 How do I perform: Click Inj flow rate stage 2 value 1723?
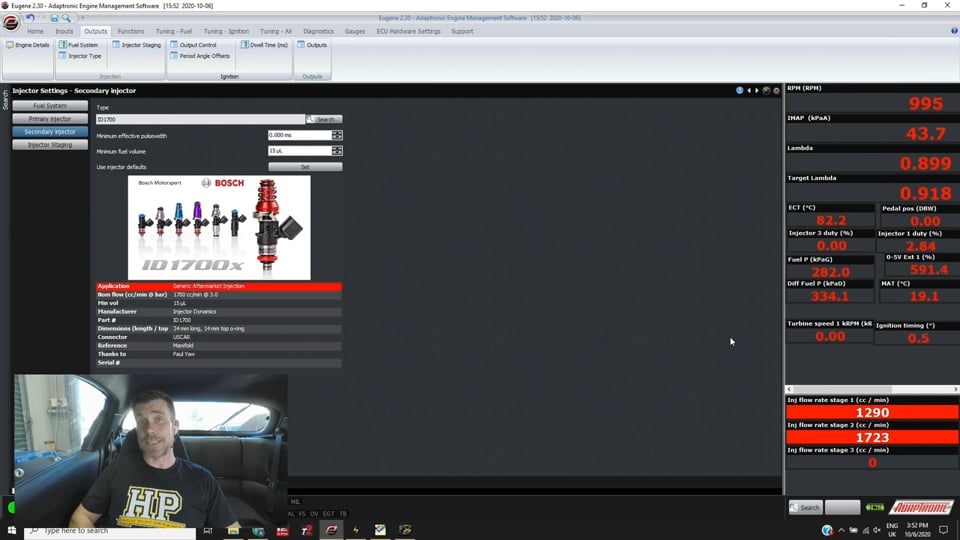click(872, 438)
